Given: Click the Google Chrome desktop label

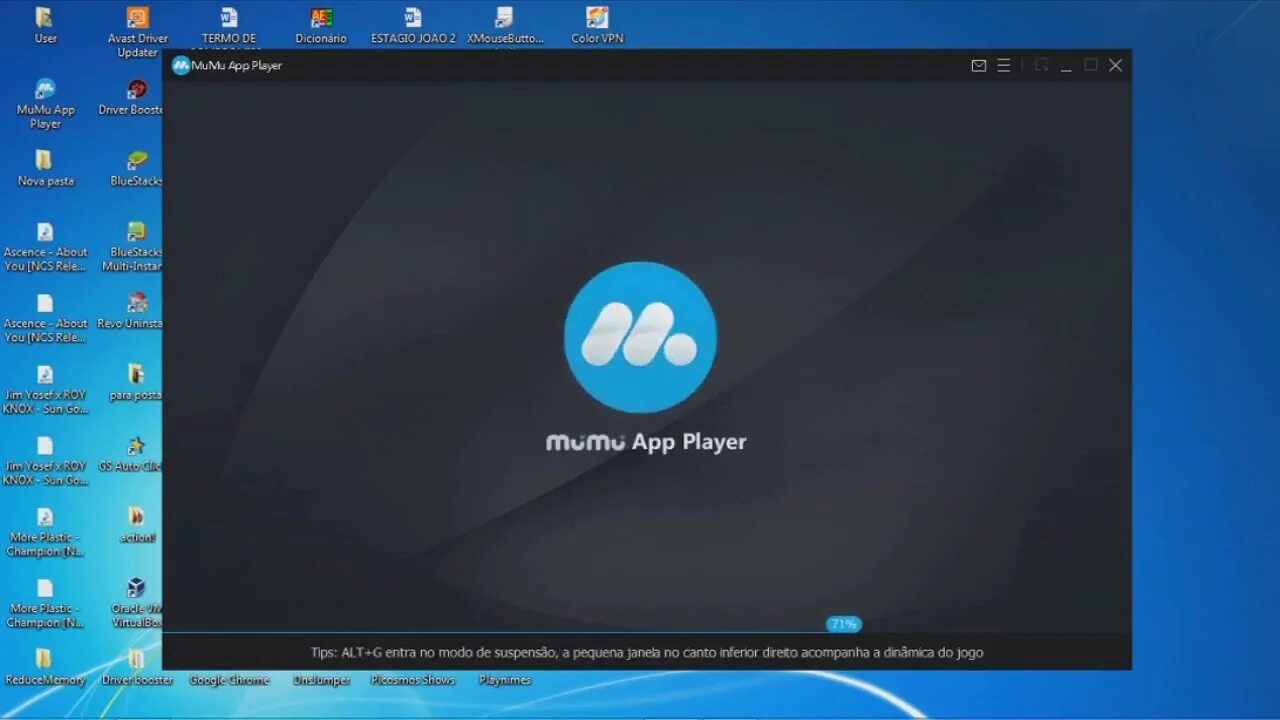Looking at the screenshot, I should [229, 680].
